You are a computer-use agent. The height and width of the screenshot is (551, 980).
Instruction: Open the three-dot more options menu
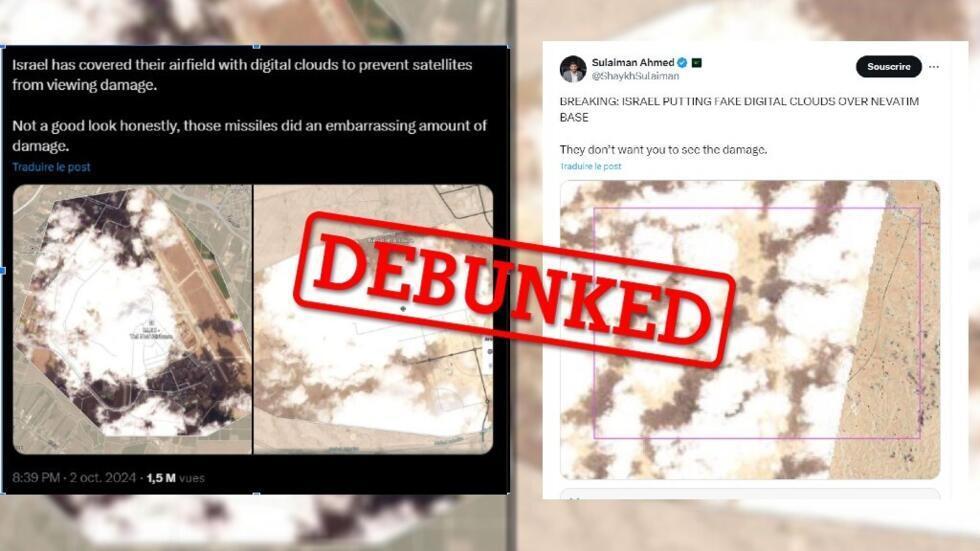pyautogui.click(x=934, y=67)
